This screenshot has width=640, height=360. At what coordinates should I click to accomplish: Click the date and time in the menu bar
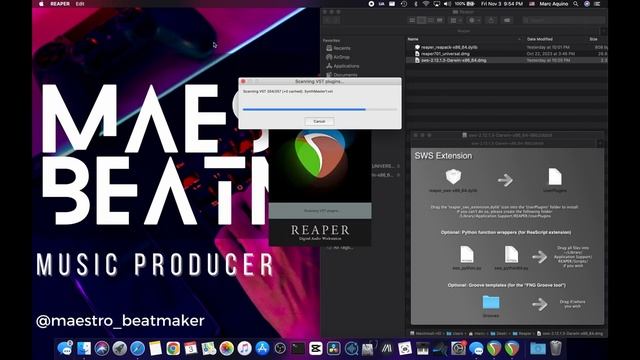pos(502,4)
